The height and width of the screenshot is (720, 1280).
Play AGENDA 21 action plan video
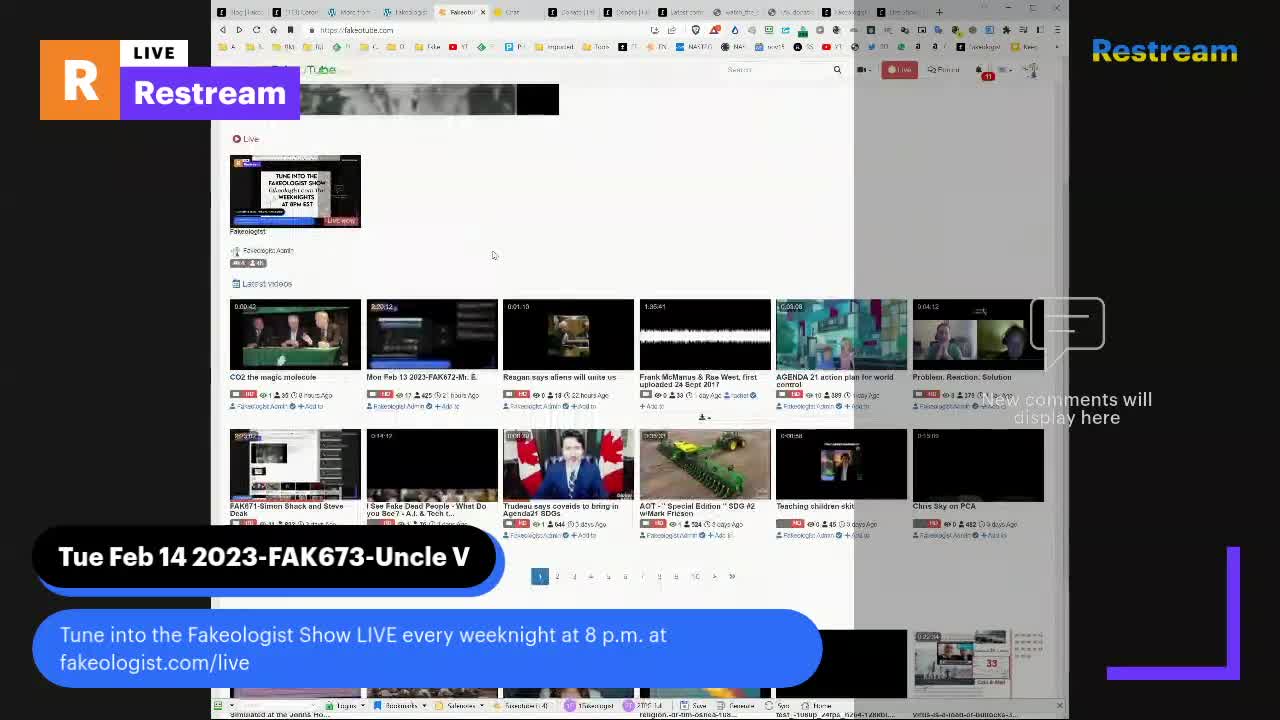click(x=841, y=335)
